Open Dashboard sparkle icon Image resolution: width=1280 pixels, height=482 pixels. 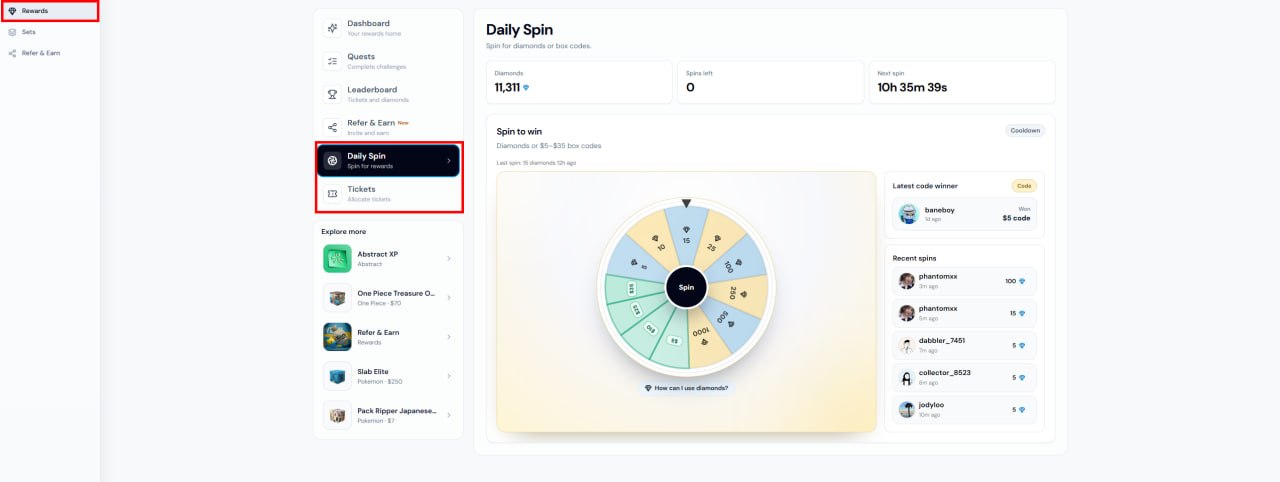click(332, 28)
